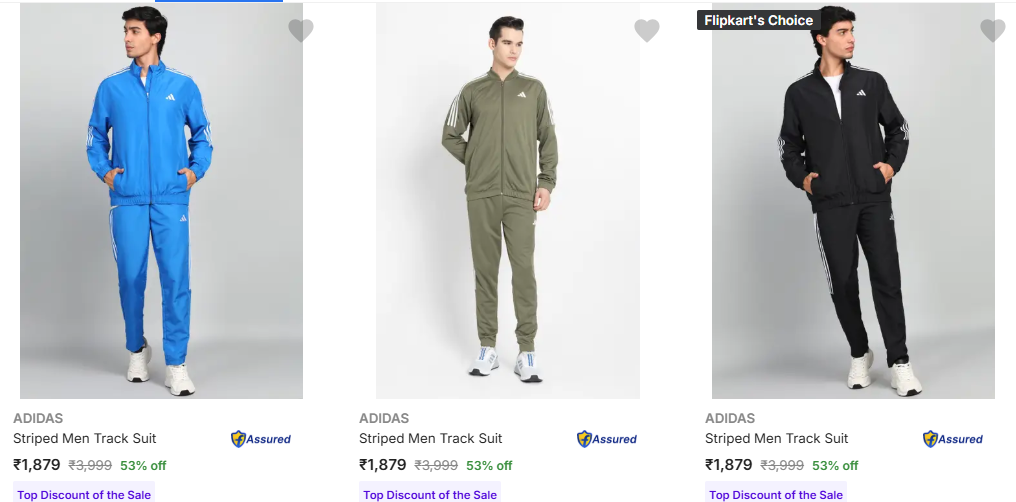Open the first Striped Men Track Suit title
Image resolution: width=1016 pixels, height=502 pixels.
(85, 438)
